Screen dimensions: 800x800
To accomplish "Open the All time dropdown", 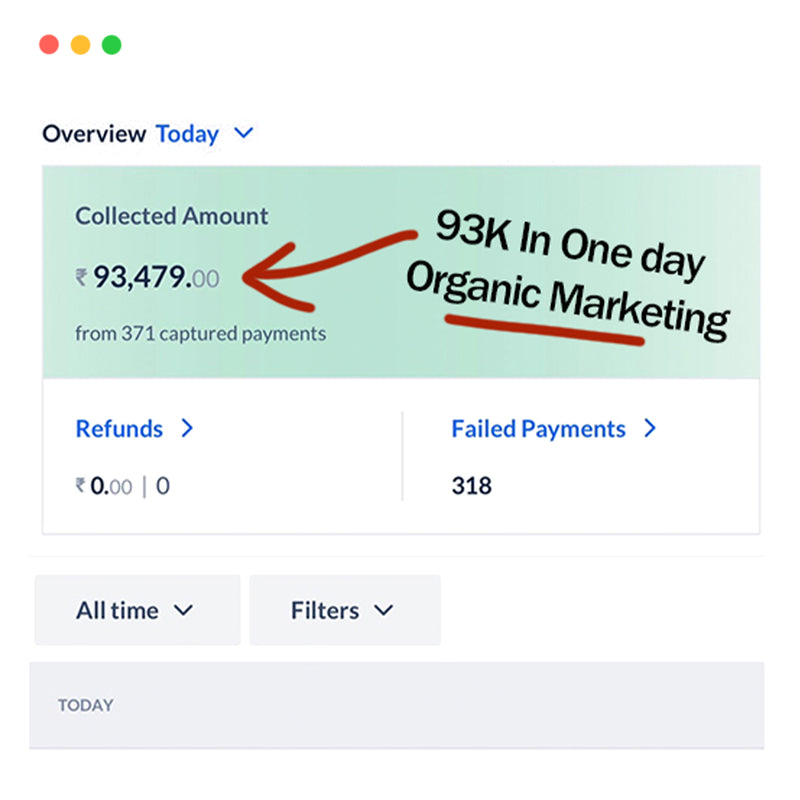I will [137, 610].
